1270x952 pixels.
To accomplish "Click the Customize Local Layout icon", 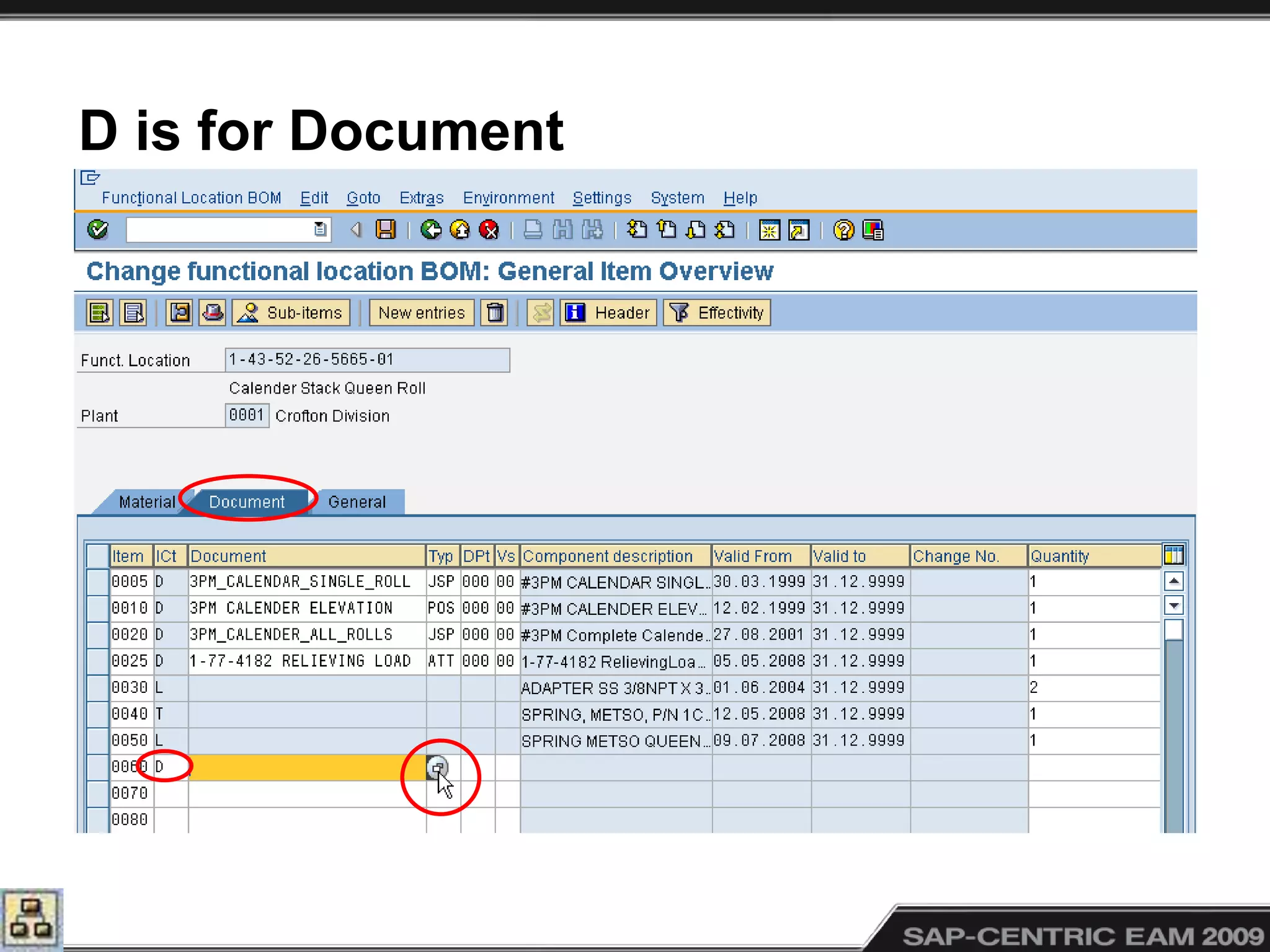I will [x=873, y=230].
